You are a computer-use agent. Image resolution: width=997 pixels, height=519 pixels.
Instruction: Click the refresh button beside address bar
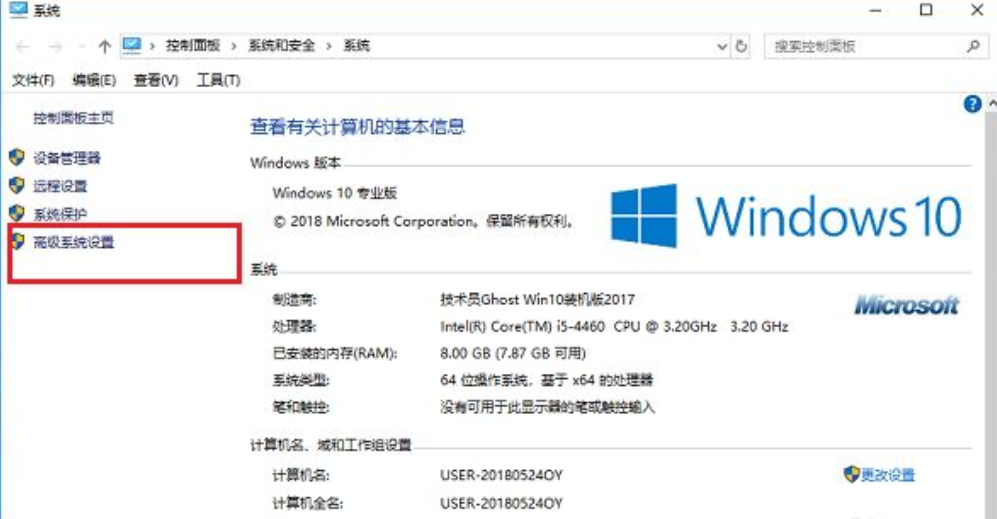pyautogui.click(x=741, y=46)
